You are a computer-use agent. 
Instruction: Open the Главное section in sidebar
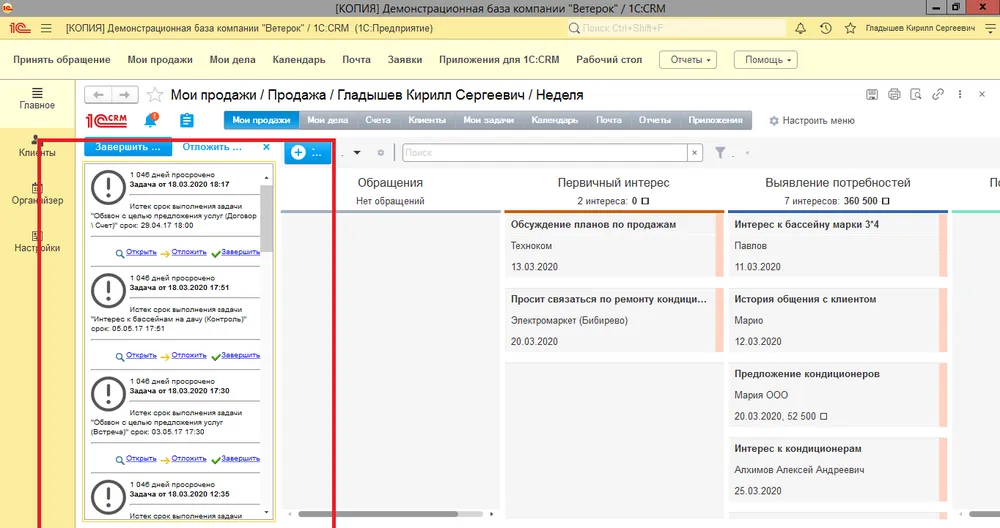coord(37,99)
